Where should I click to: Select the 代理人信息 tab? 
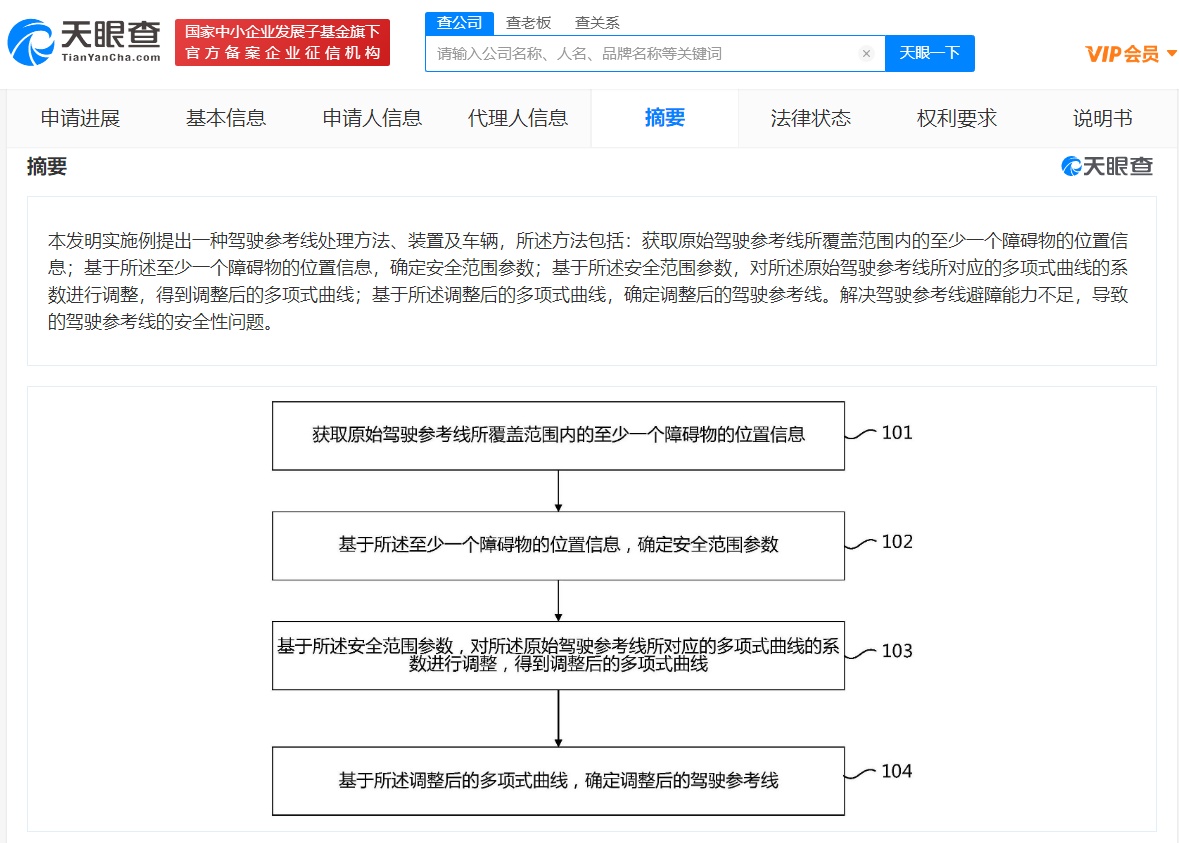[x=518, y=118]
